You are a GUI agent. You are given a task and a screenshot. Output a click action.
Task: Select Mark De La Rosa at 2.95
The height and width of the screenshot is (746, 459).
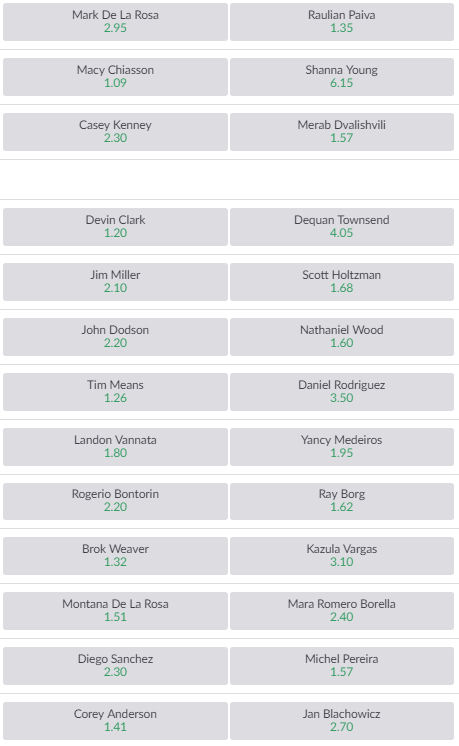[115, 22]
